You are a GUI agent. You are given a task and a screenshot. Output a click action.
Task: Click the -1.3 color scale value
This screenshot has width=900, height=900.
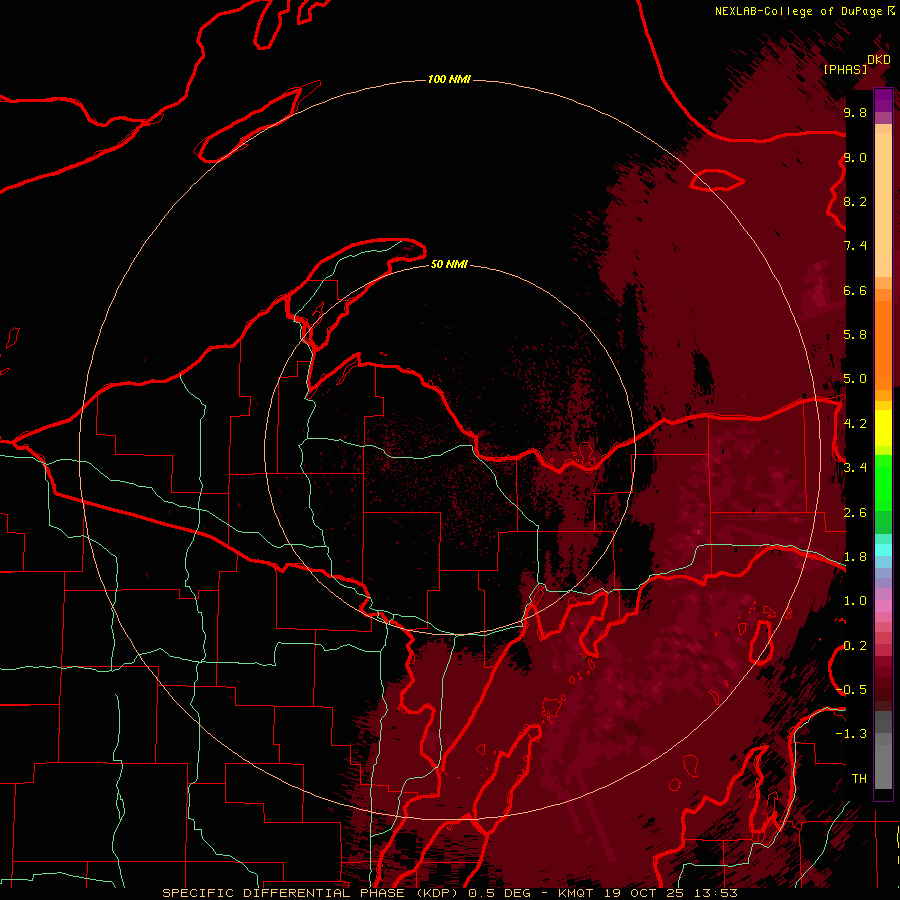click(x=851, y=734)
